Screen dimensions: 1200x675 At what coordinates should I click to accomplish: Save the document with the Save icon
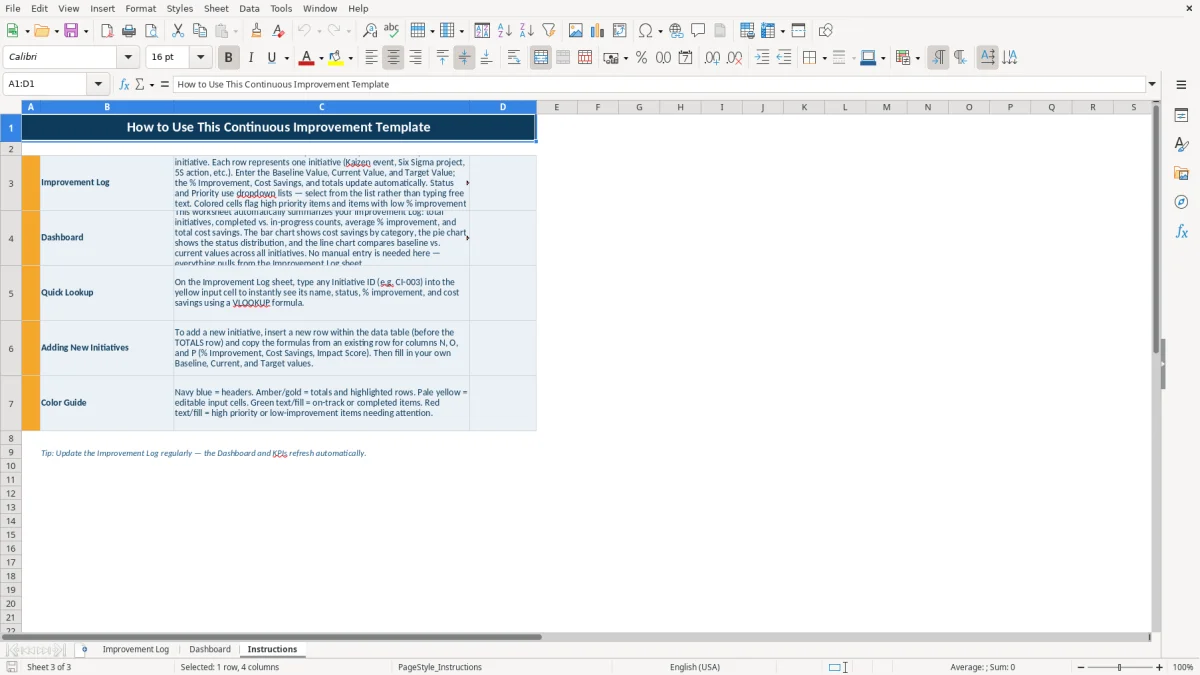pyautogui.click(x=71, y=31)
